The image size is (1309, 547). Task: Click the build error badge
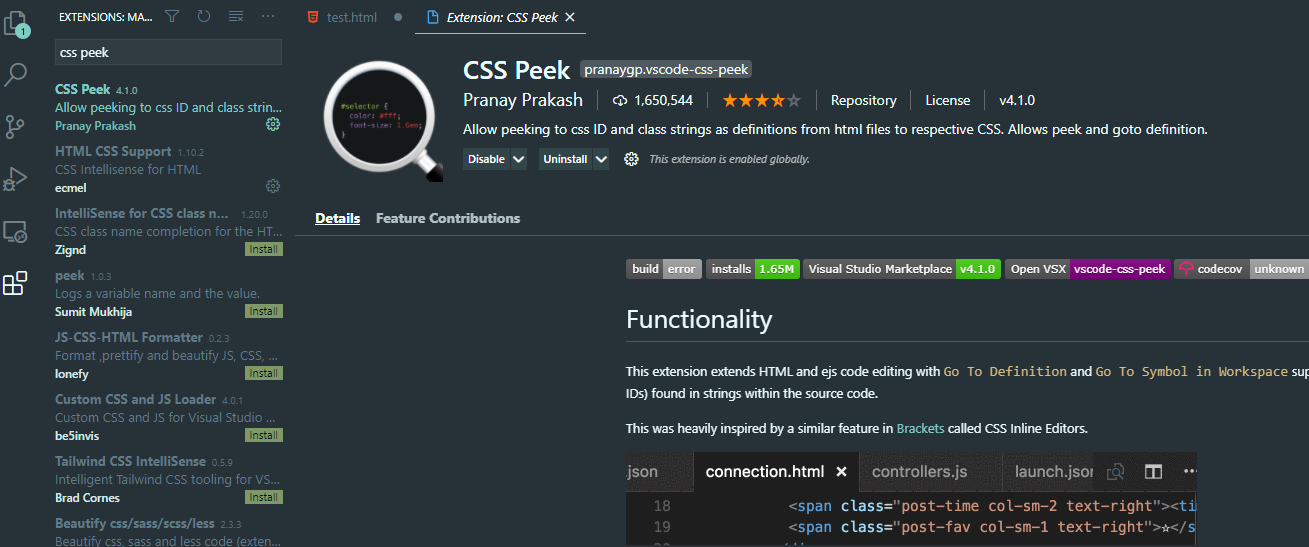(664, 269)
